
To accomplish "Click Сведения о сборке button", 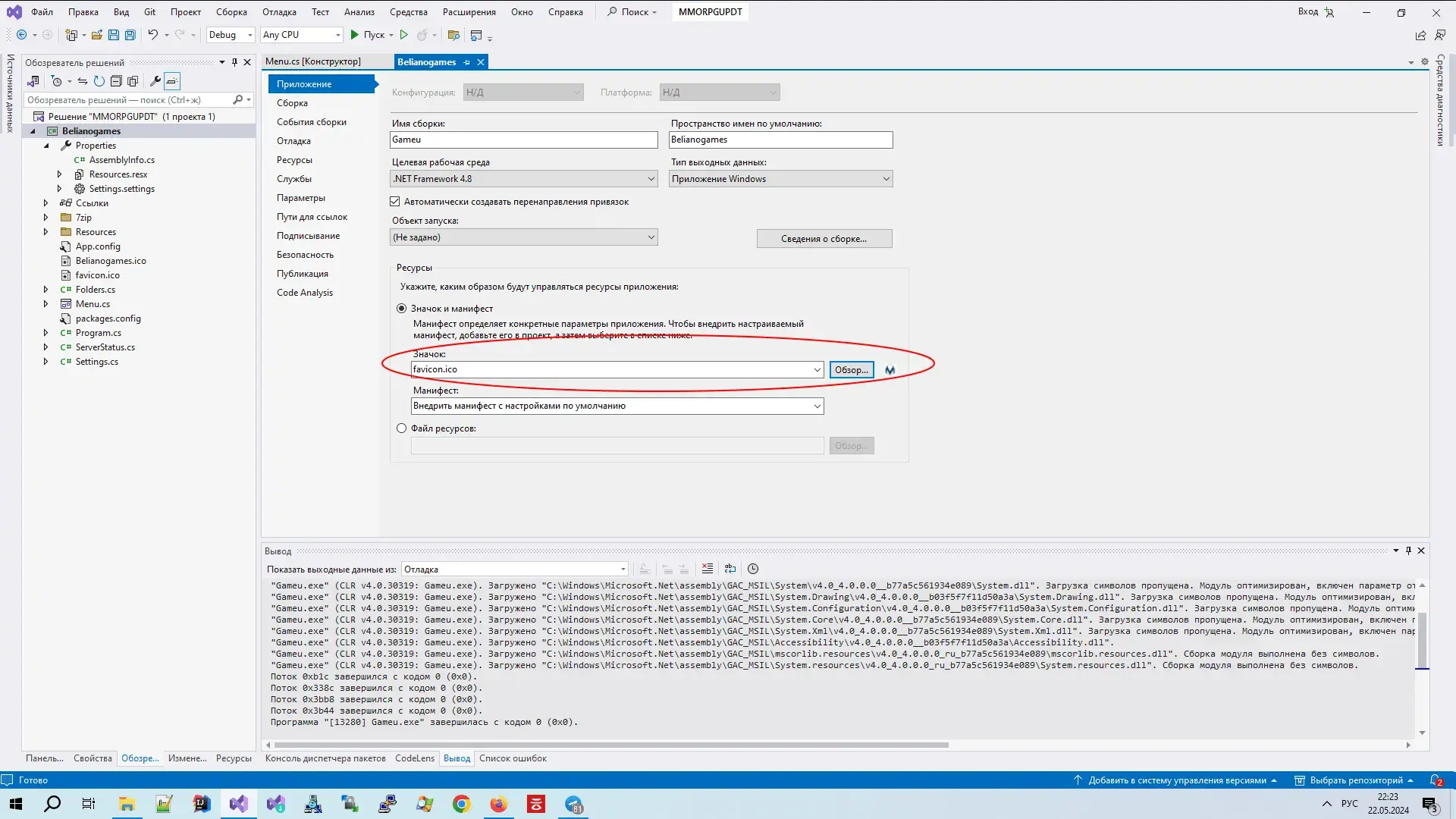I will point(824,239).
